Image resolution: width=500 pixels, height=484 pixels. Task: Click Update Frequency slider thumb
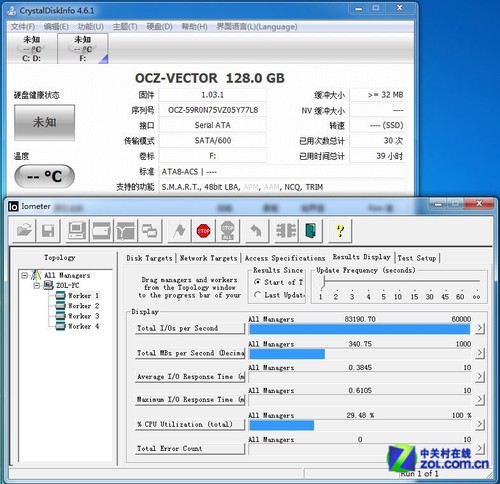(x=323, y=282)
